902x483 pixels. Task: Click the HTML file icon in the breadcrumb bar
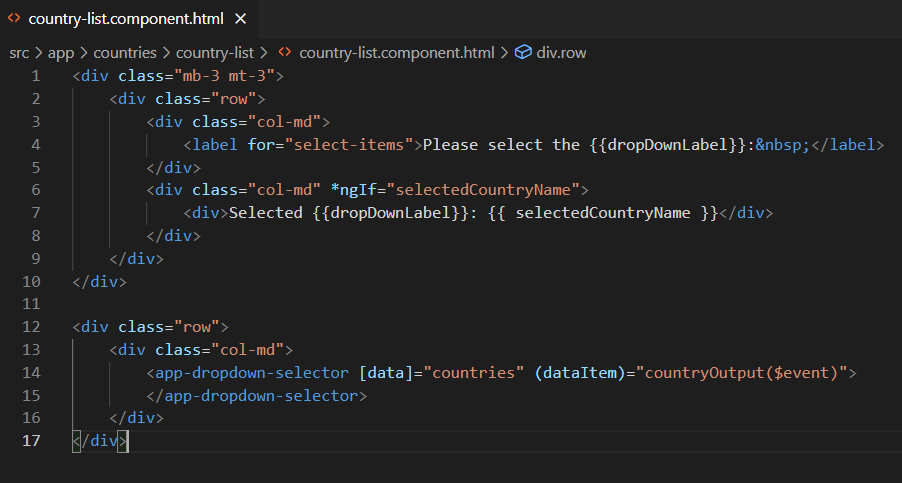click(x=284, y=52)
